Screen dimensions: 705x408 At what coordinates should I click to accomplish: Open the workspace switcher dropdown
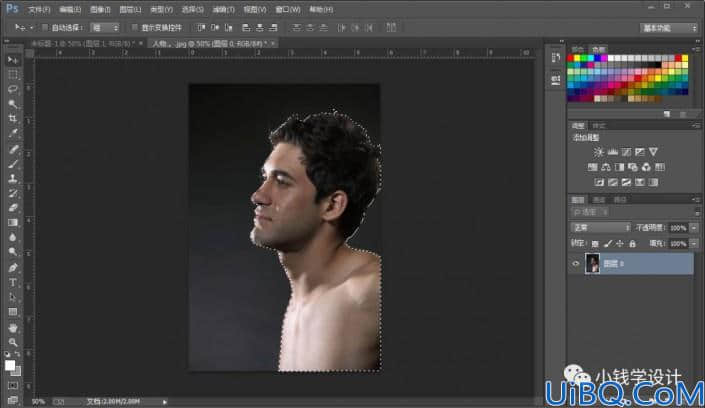[x=669, y=28]
